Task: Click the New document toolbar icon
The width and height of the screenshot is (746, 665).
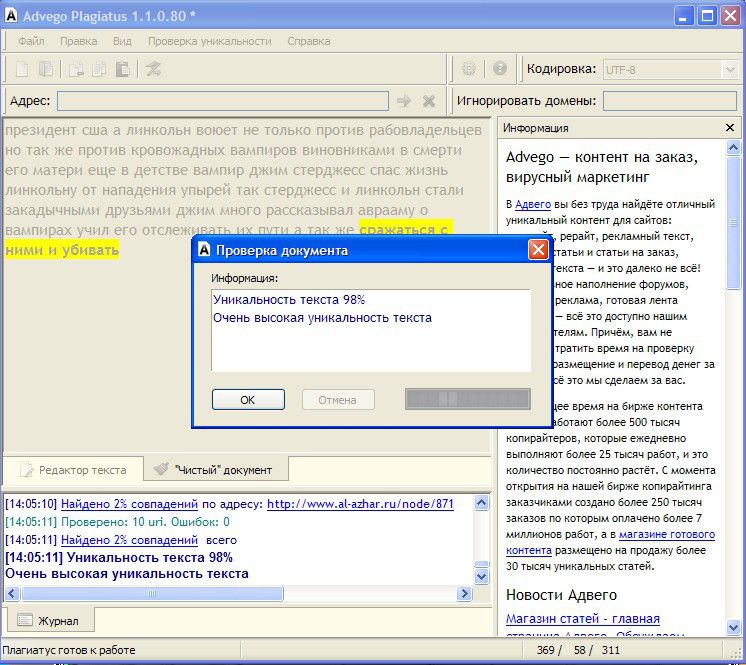Action: pyautogui.click(x=22, y=69)
